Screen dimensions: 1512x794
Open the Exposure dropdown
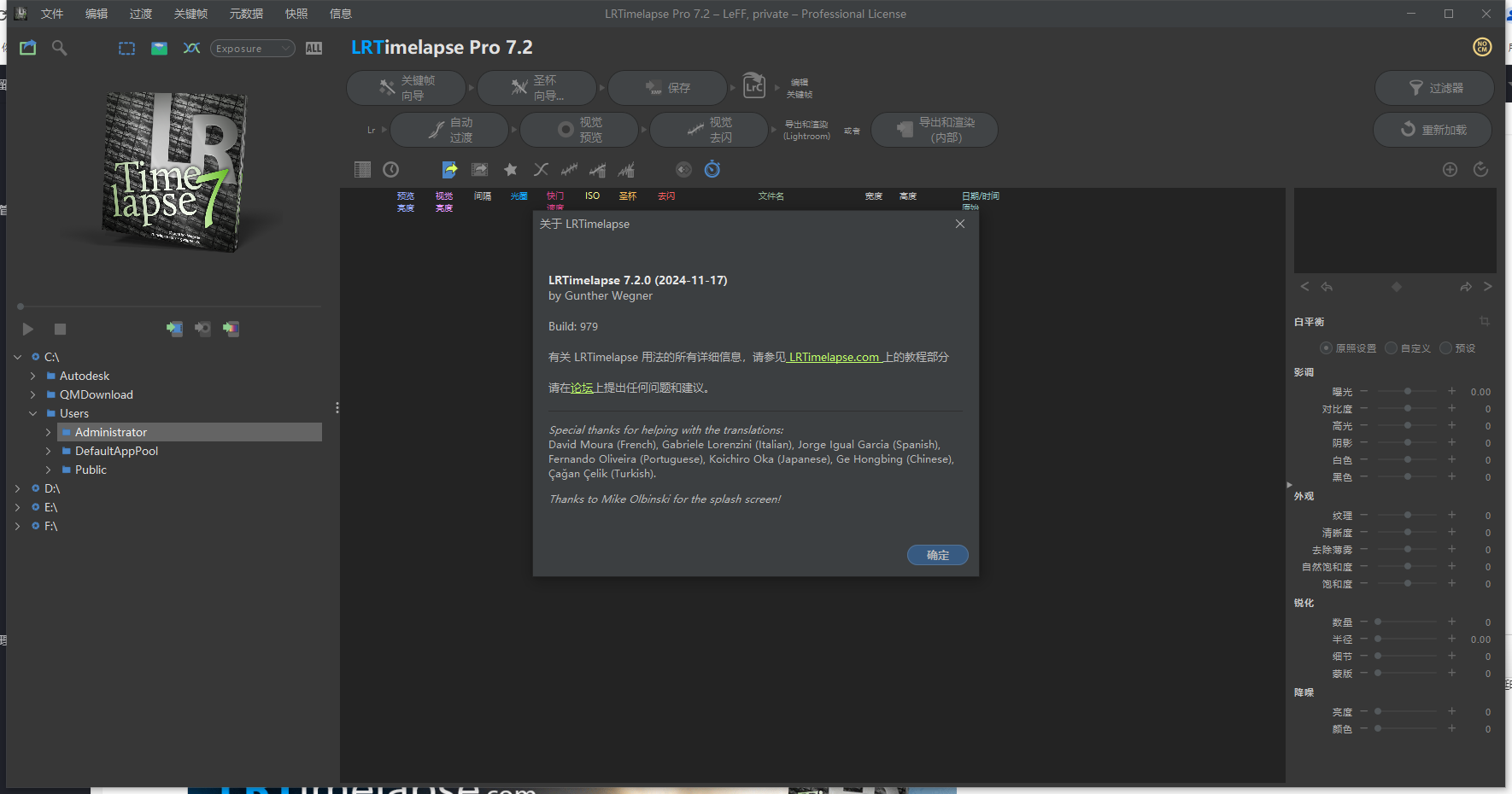point(253,49)
